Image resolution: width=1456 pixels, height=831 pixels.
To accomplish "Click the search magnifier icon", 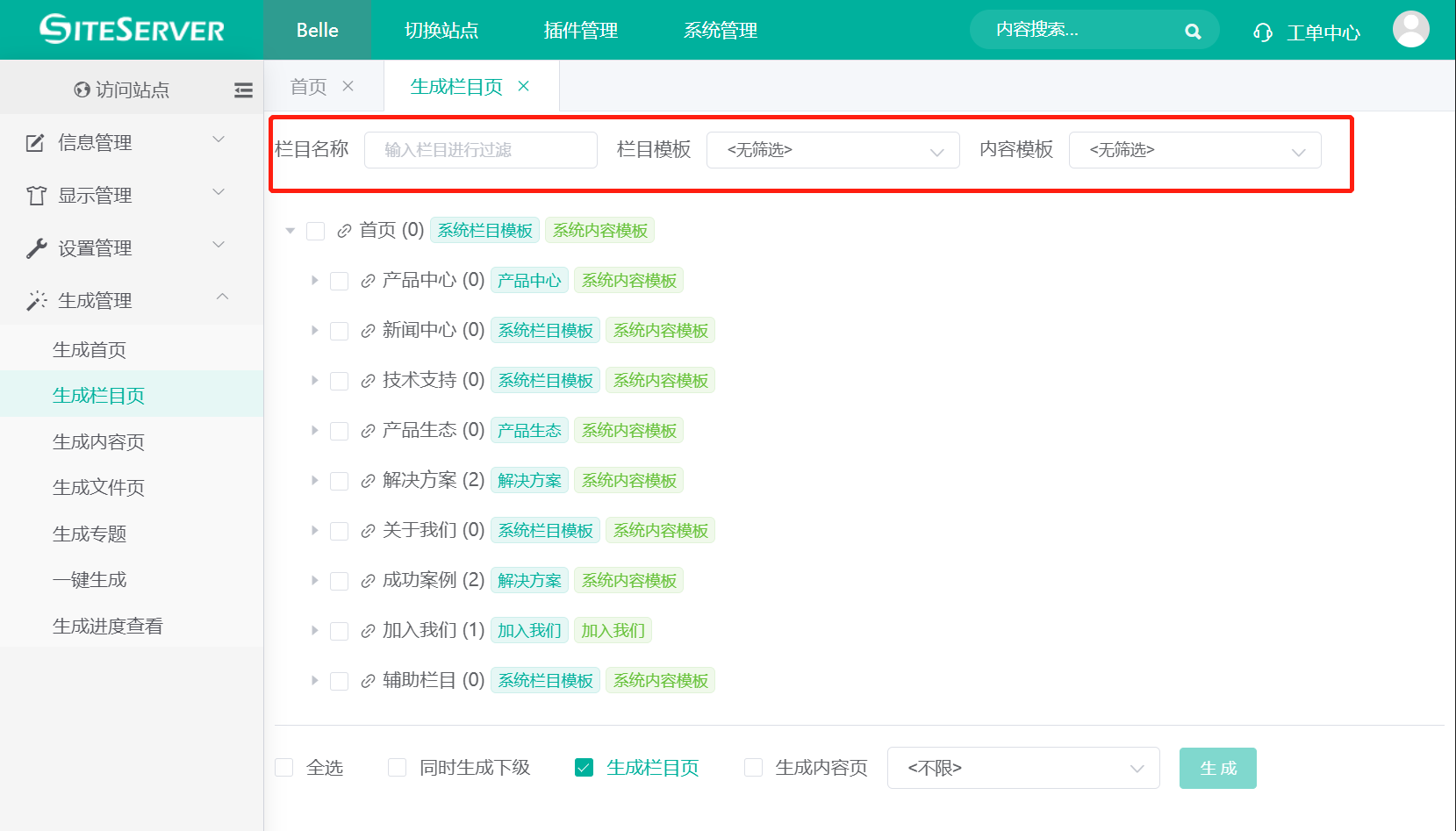I will (1192, 32).
